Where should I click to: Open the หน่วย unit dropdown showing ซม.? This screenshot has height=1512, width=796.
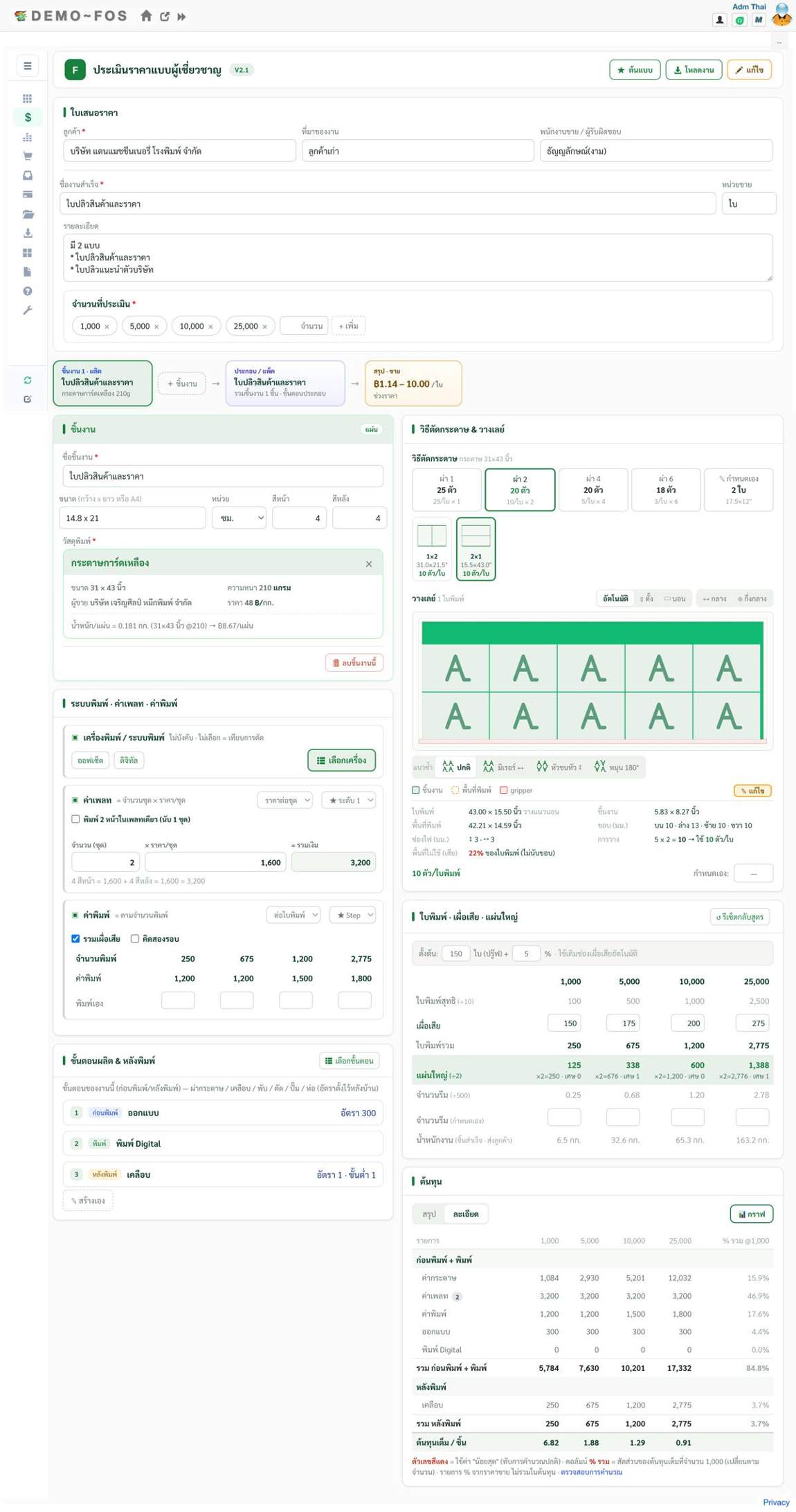239,518
